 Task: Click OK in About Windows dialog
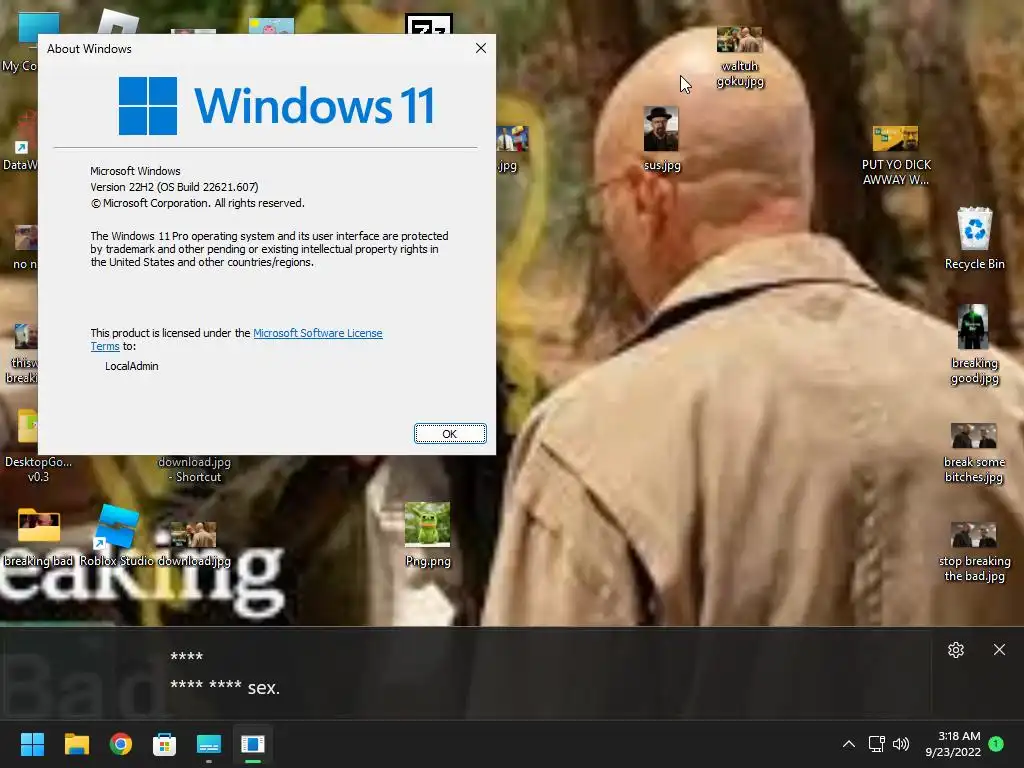point(450,434)
